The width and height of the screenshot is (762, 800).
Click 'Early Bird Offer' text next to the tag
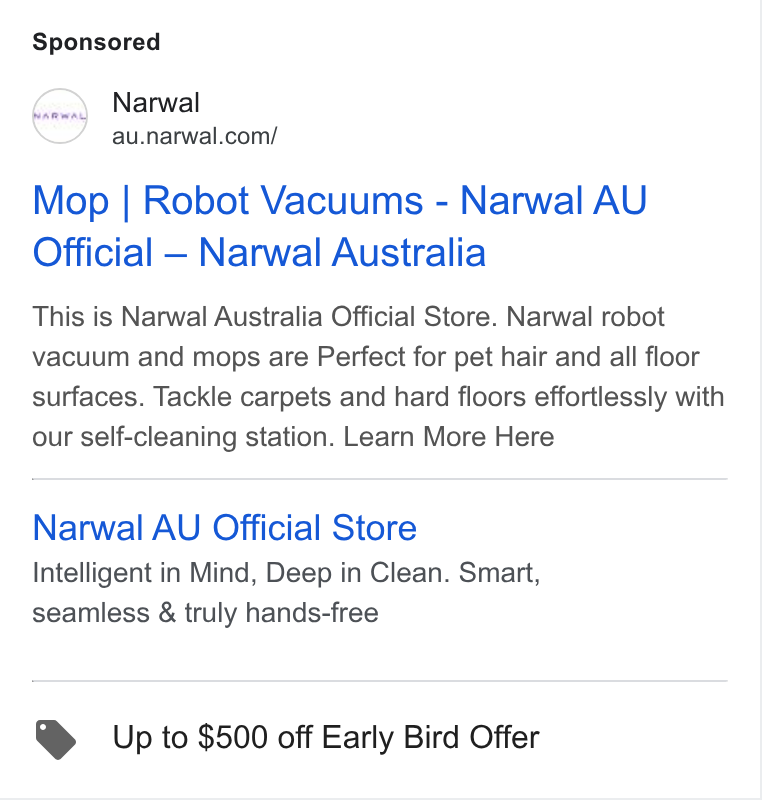(x=430, y=737)
